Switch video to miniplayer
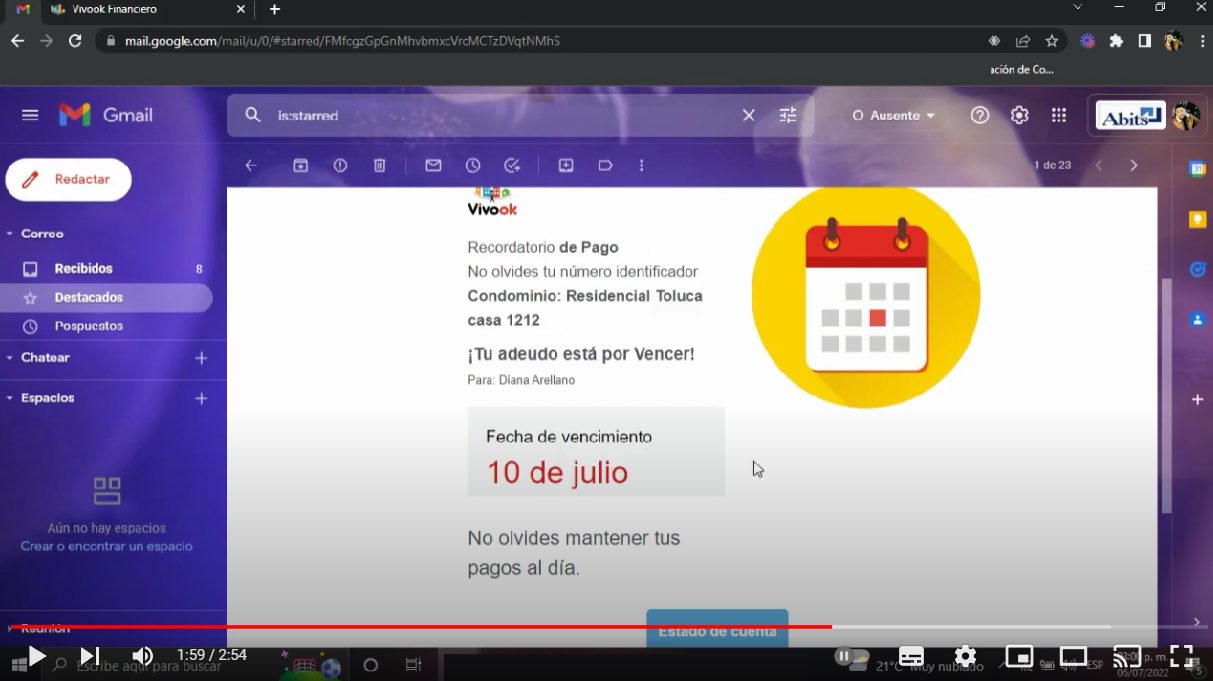The width and height of the screenshot is (1213, 681). coord(1019,657)
